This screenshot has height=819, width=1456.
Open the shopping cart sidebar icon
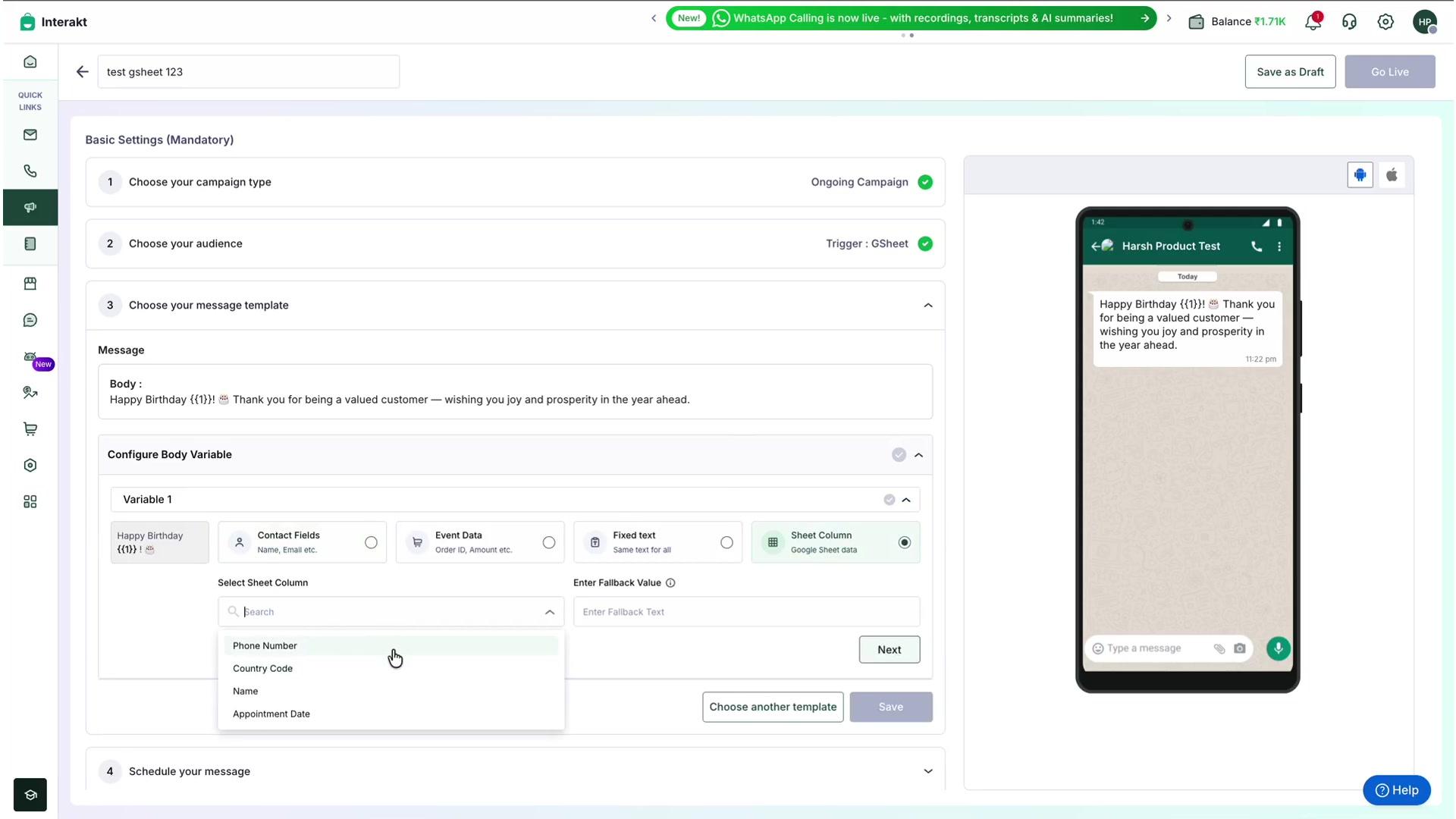point(30,429)
